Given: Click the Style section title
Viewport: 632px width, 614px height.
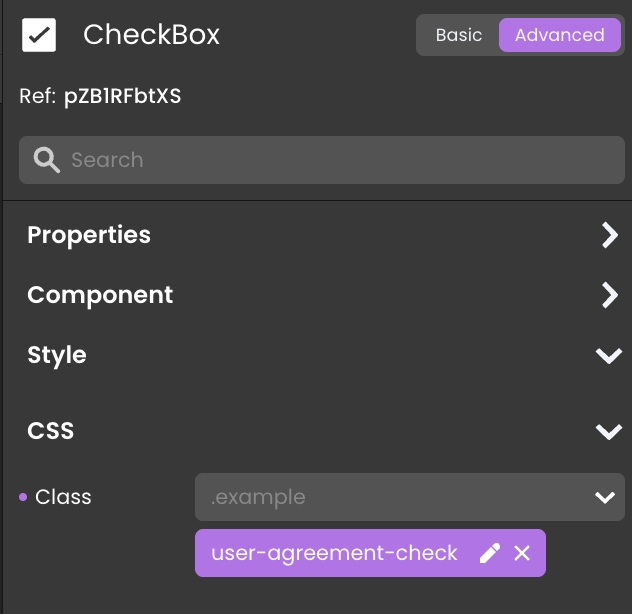Looking at the screenshot, I should coord(57,355).
